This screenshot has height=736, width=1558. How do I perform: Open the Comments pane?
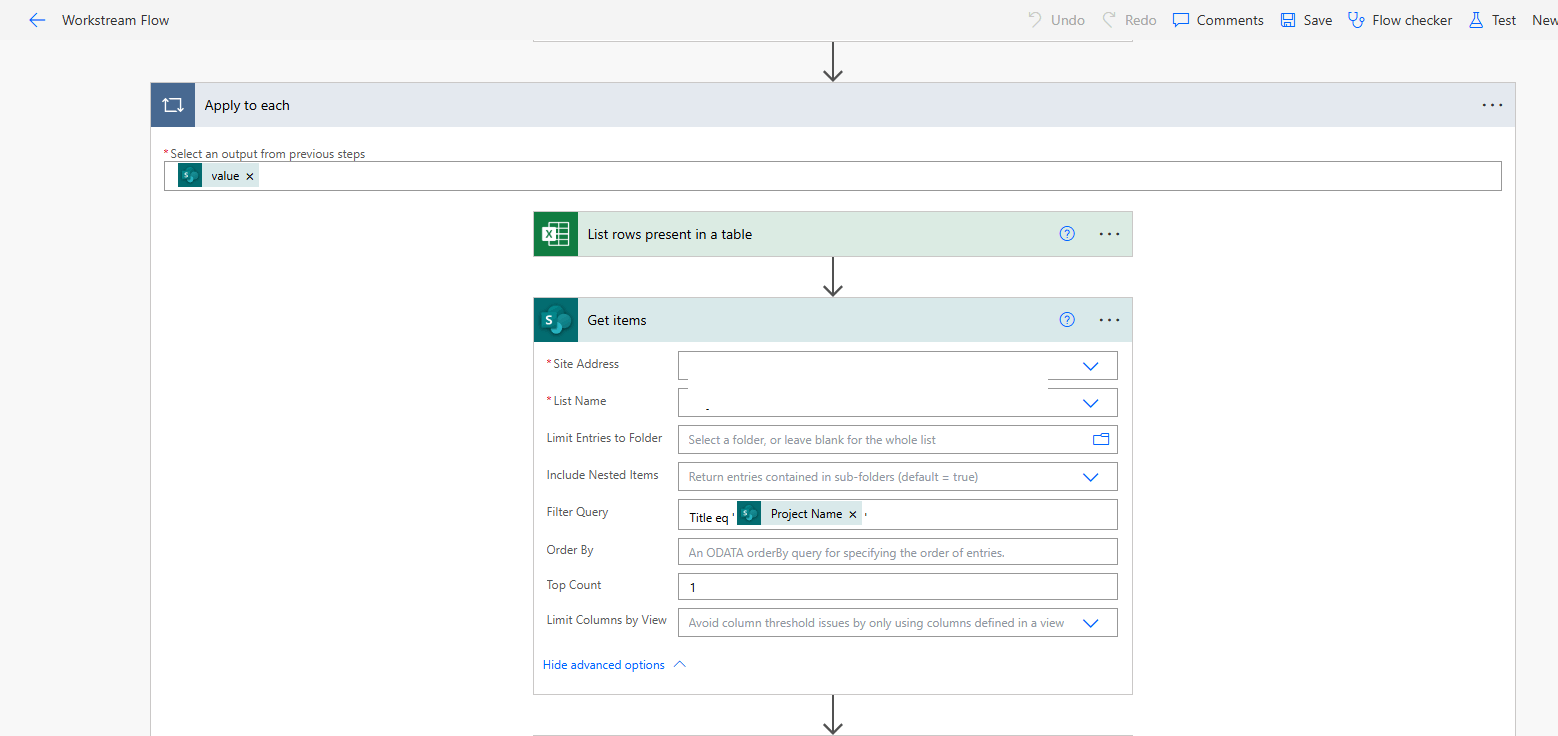click(1218, 20)
